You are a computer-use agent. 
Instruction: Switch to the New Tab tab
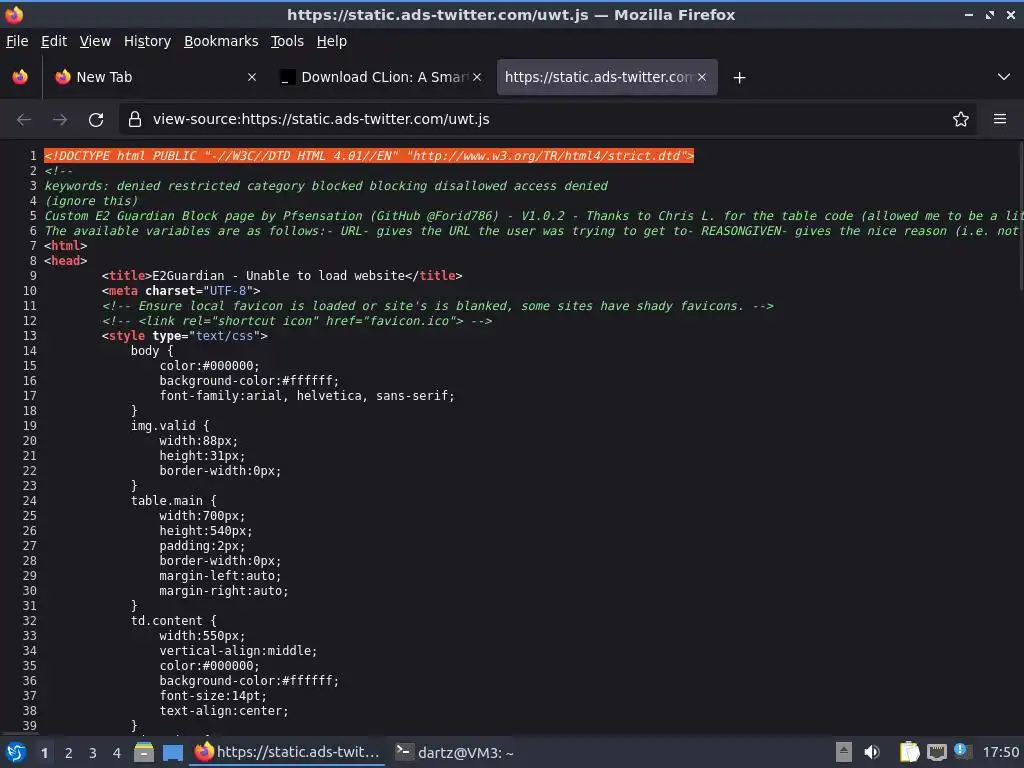(155, 77)
